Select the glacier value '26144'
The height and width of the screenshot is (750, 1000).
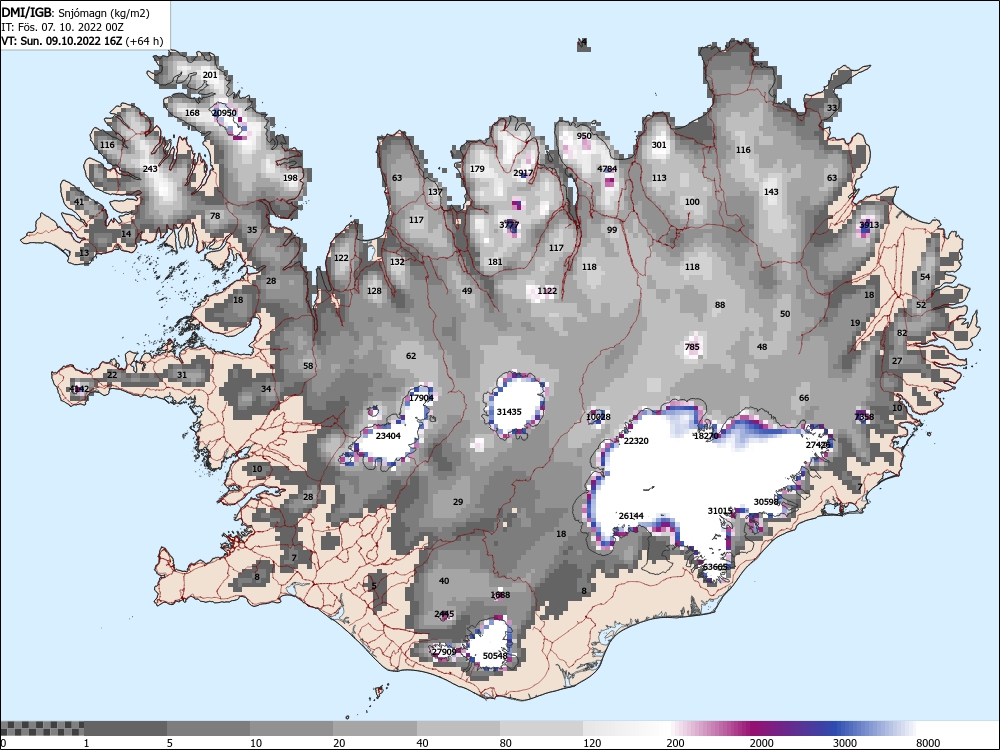coord(631,516)
